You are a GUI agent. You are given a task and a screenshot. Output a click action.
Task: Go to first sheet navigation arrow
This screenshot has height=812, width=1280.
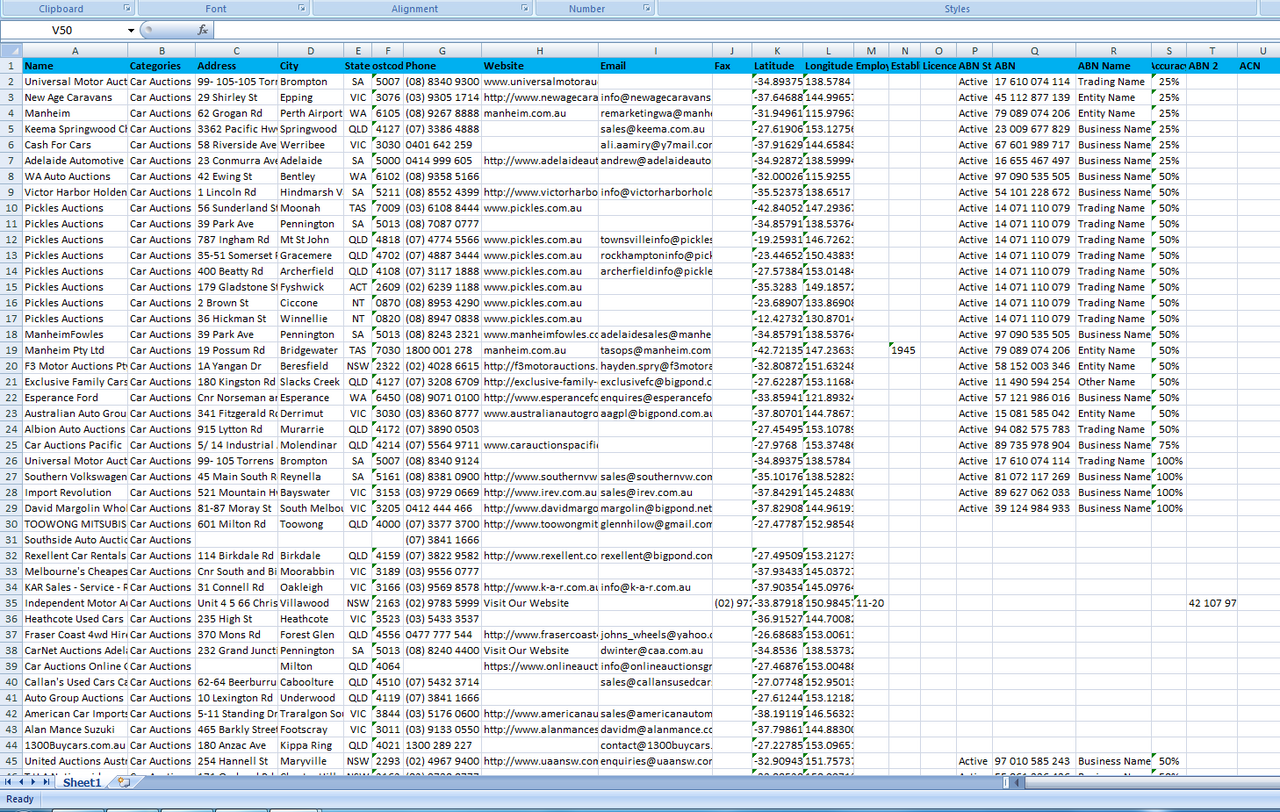(9, 782)
